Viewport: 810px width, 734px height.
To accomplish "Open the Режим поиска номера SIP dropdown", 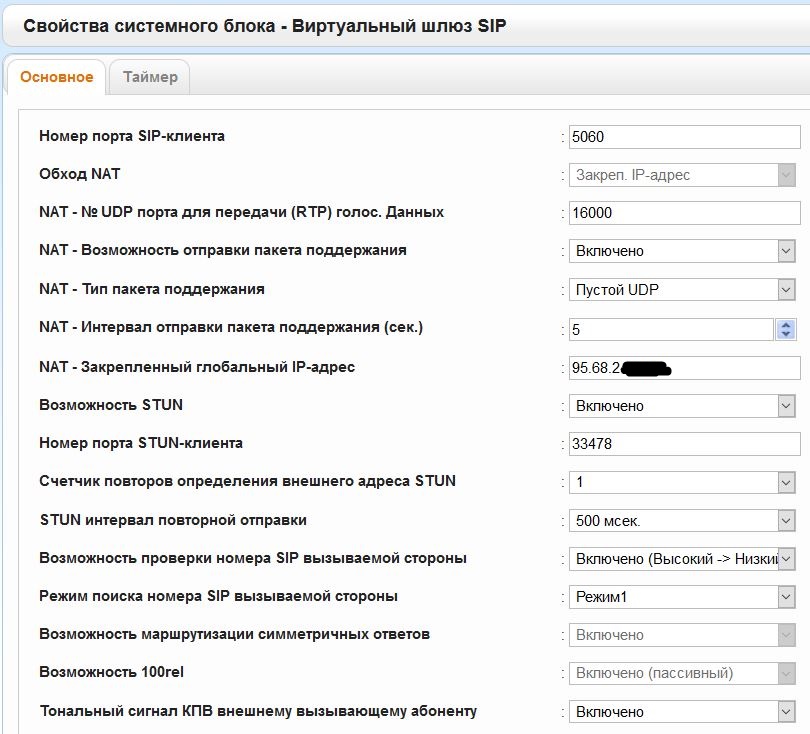I will pyautogui.click(x=682, y=597).
